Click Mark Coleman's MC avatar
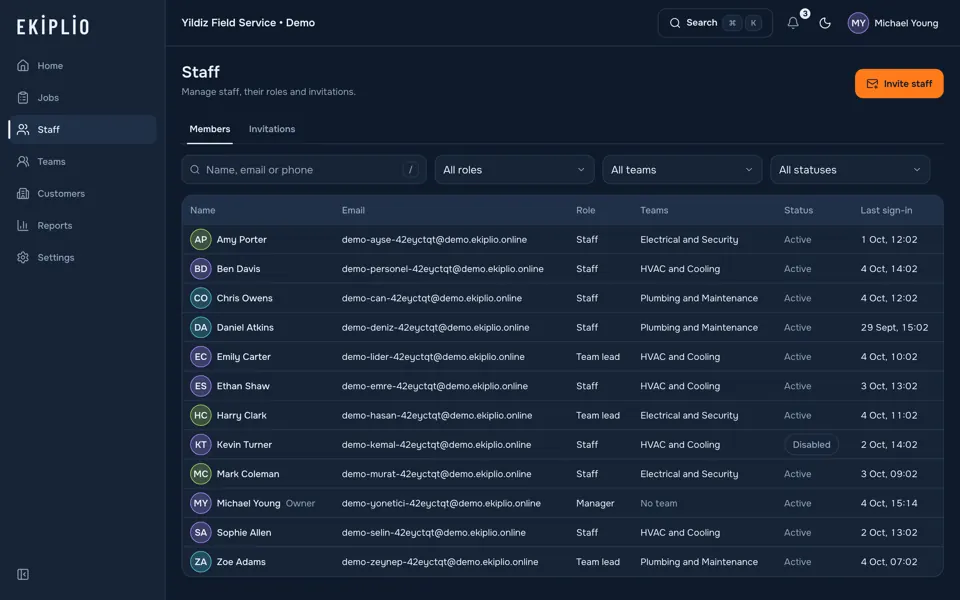The image size is (960, 600). (x=201, y=474)
